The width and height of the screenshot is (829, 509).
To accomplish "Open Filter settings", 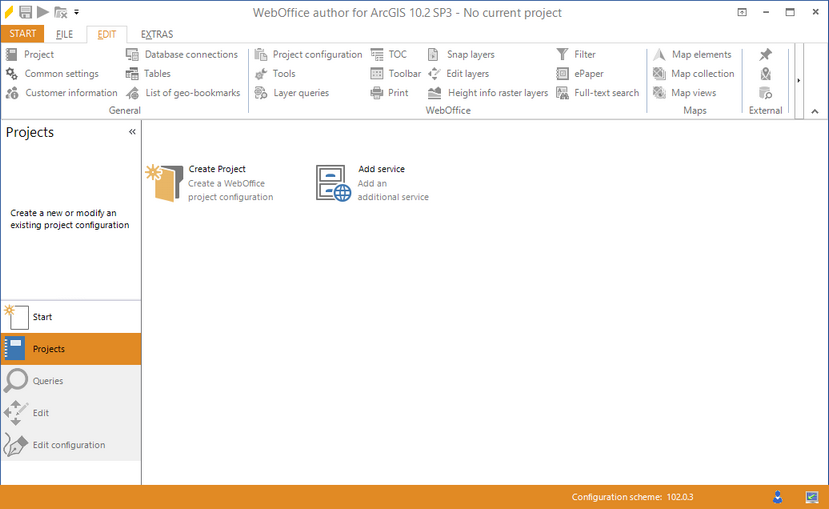I will click(x=576, y=54).
